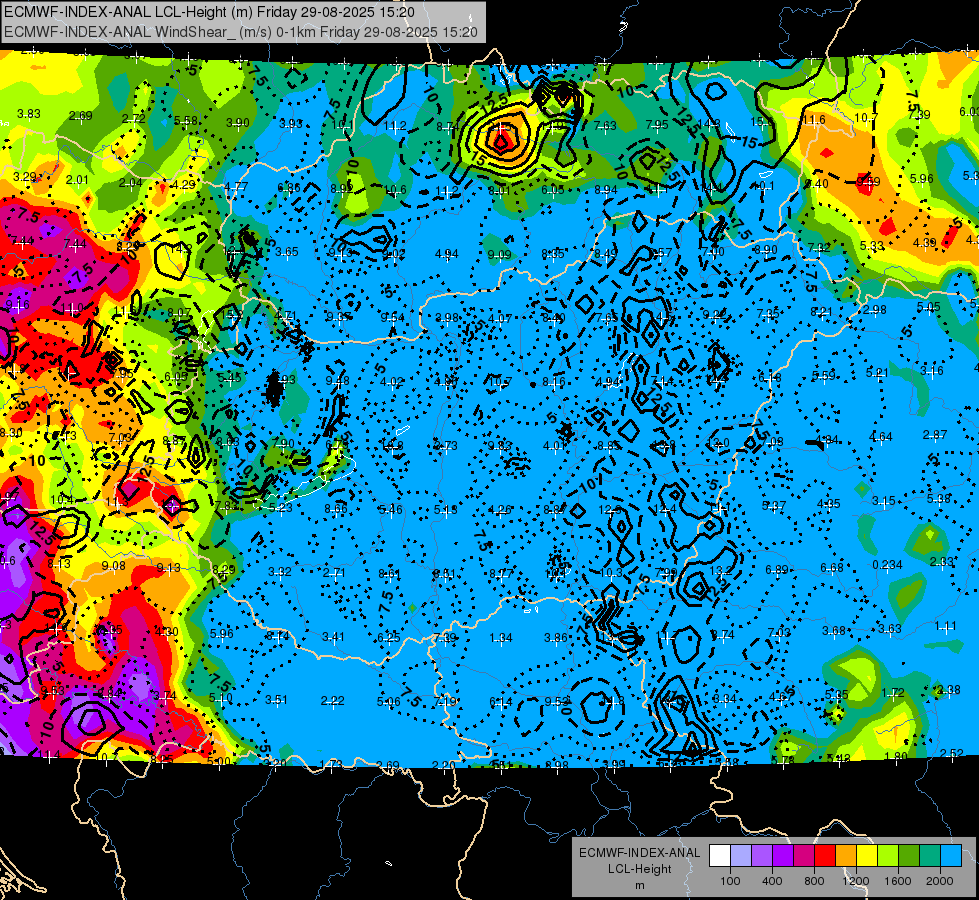Click the wind shear value "4.64"

pyautogui.click(x=881, y=437)
